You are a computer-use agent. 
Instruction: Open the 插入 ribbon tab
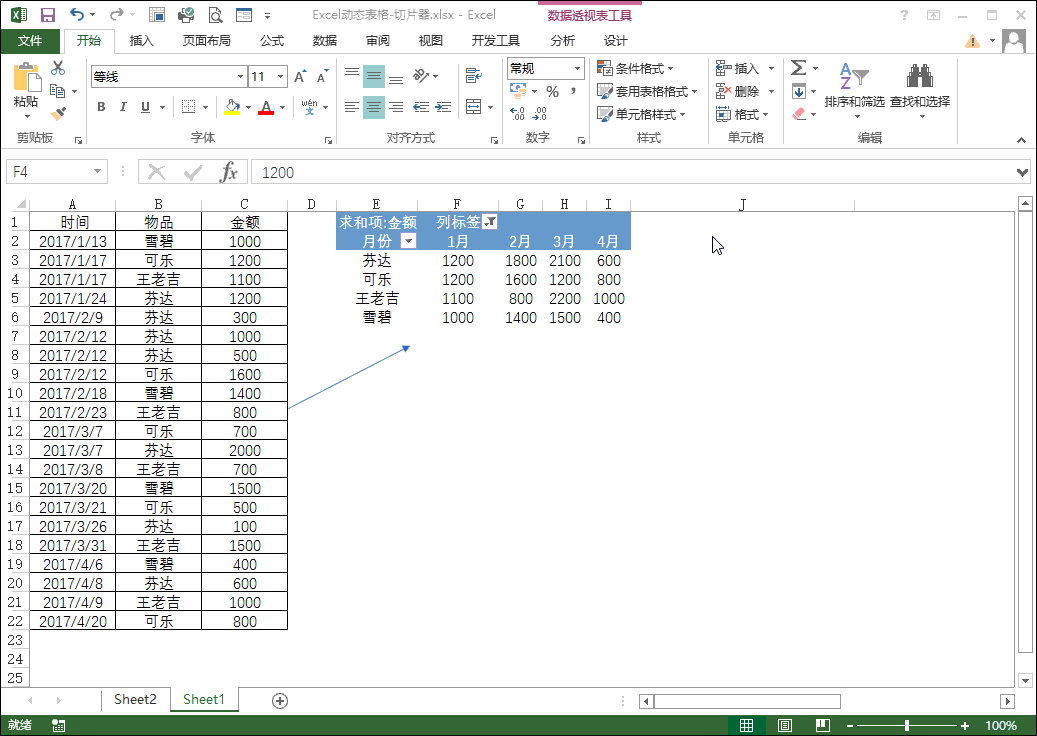tap(142, 41)
